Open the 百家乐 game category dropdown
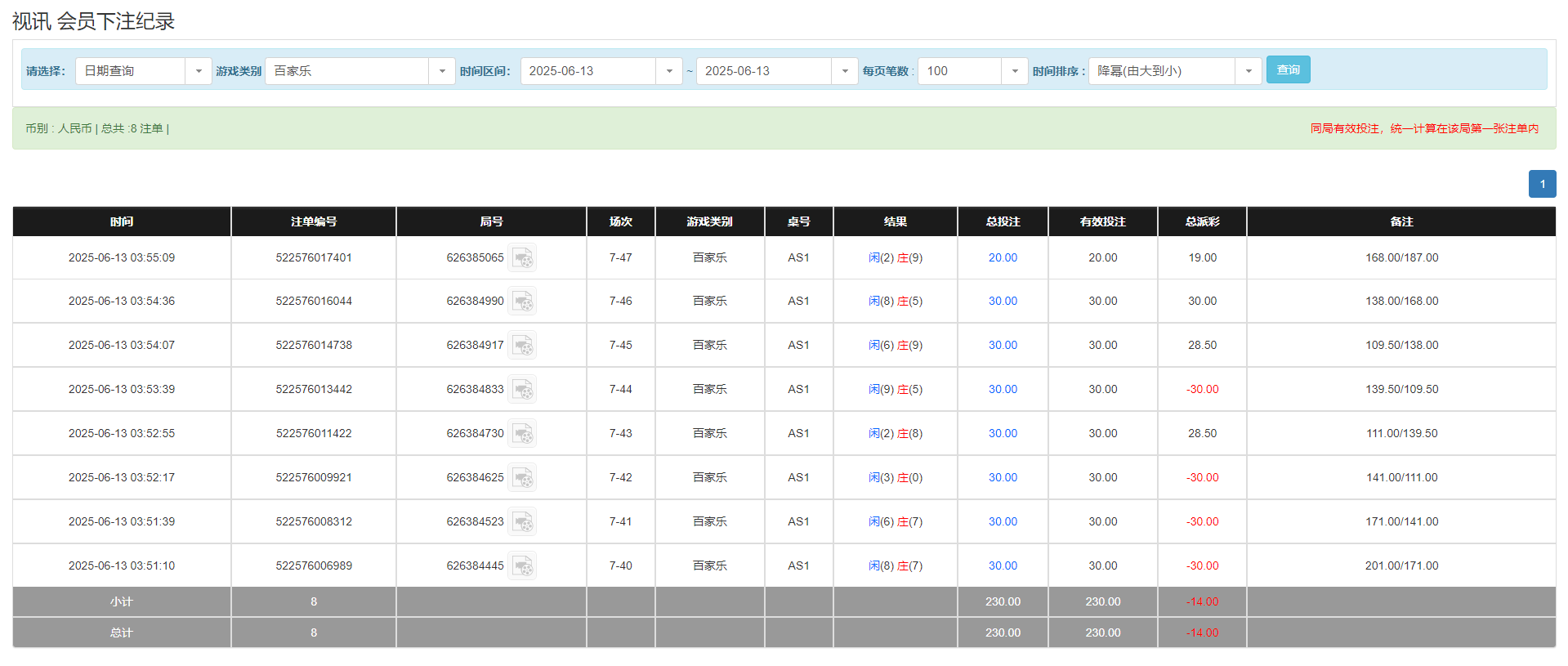 tap(441, 71)
